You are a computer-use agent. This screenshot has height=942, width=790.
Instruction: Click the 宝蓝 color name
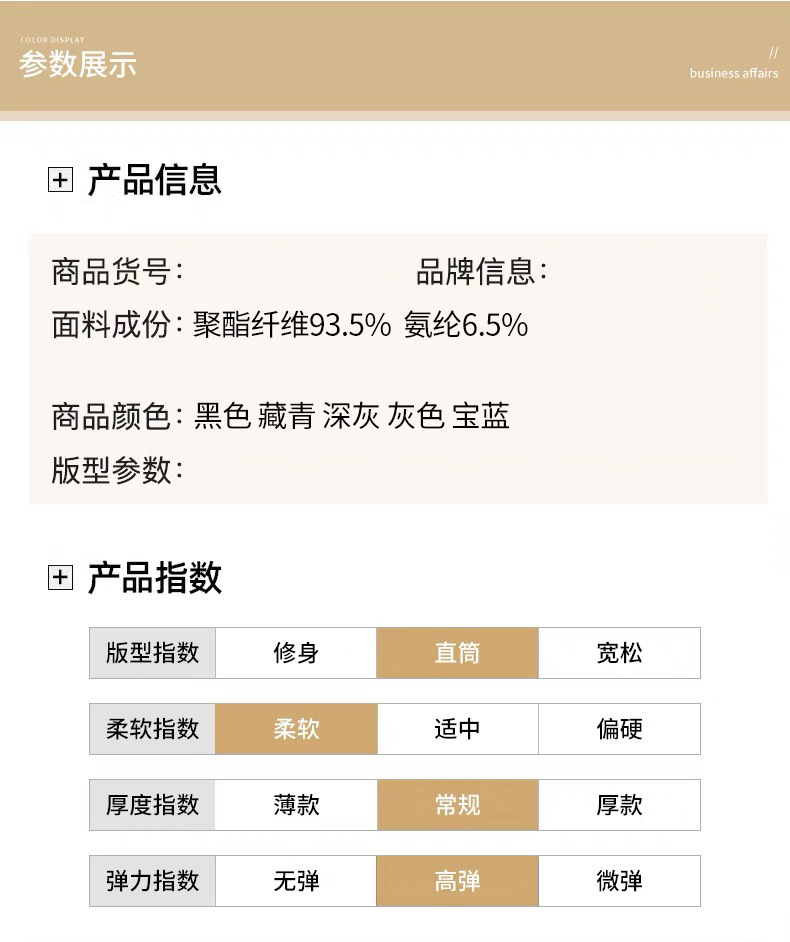click(x=480, y=416)
